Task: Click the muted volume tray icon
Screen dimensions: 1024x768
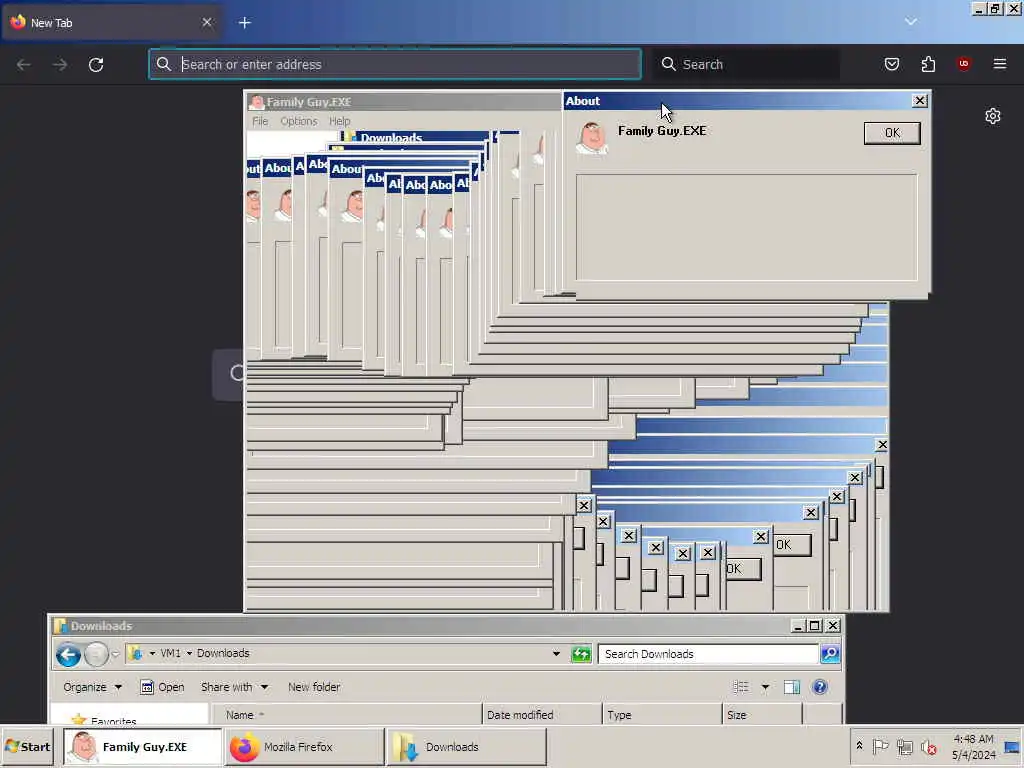Action: pyautogui.click(x=928, y=747)
